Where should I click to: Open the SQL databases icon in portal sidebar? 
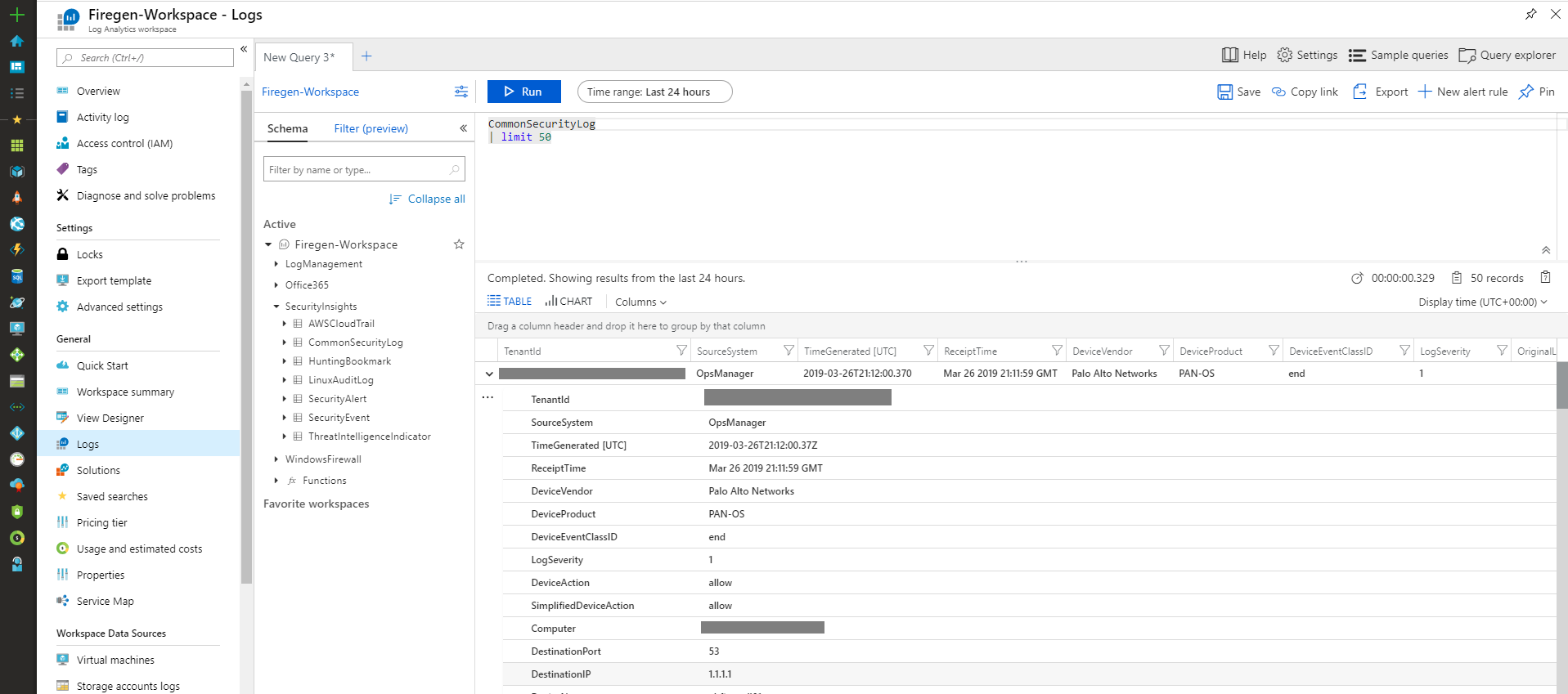[x=16, y=276]
